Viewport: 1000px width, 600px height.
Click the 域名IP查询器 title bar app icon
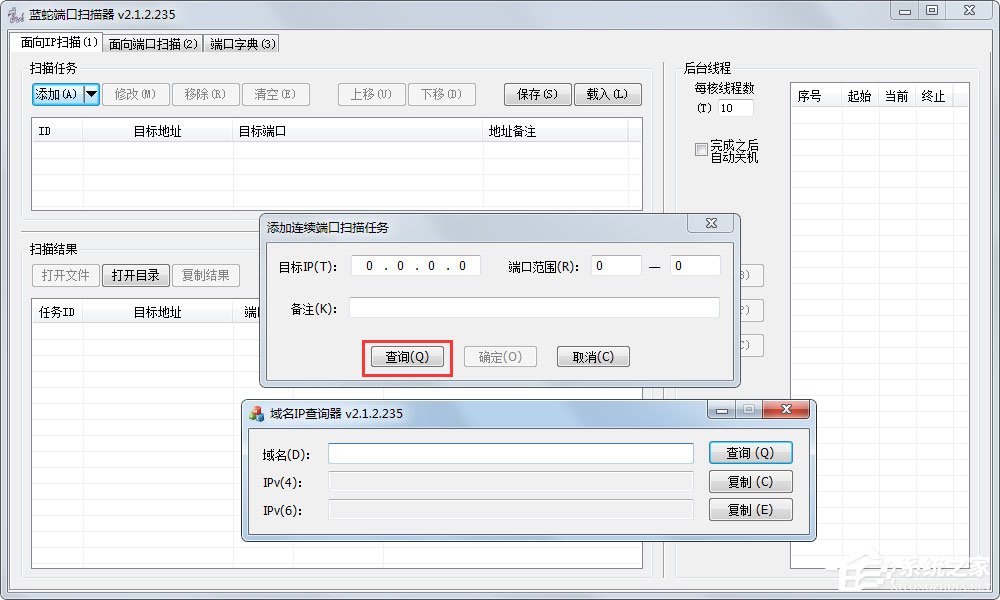[x=257, y=413]
